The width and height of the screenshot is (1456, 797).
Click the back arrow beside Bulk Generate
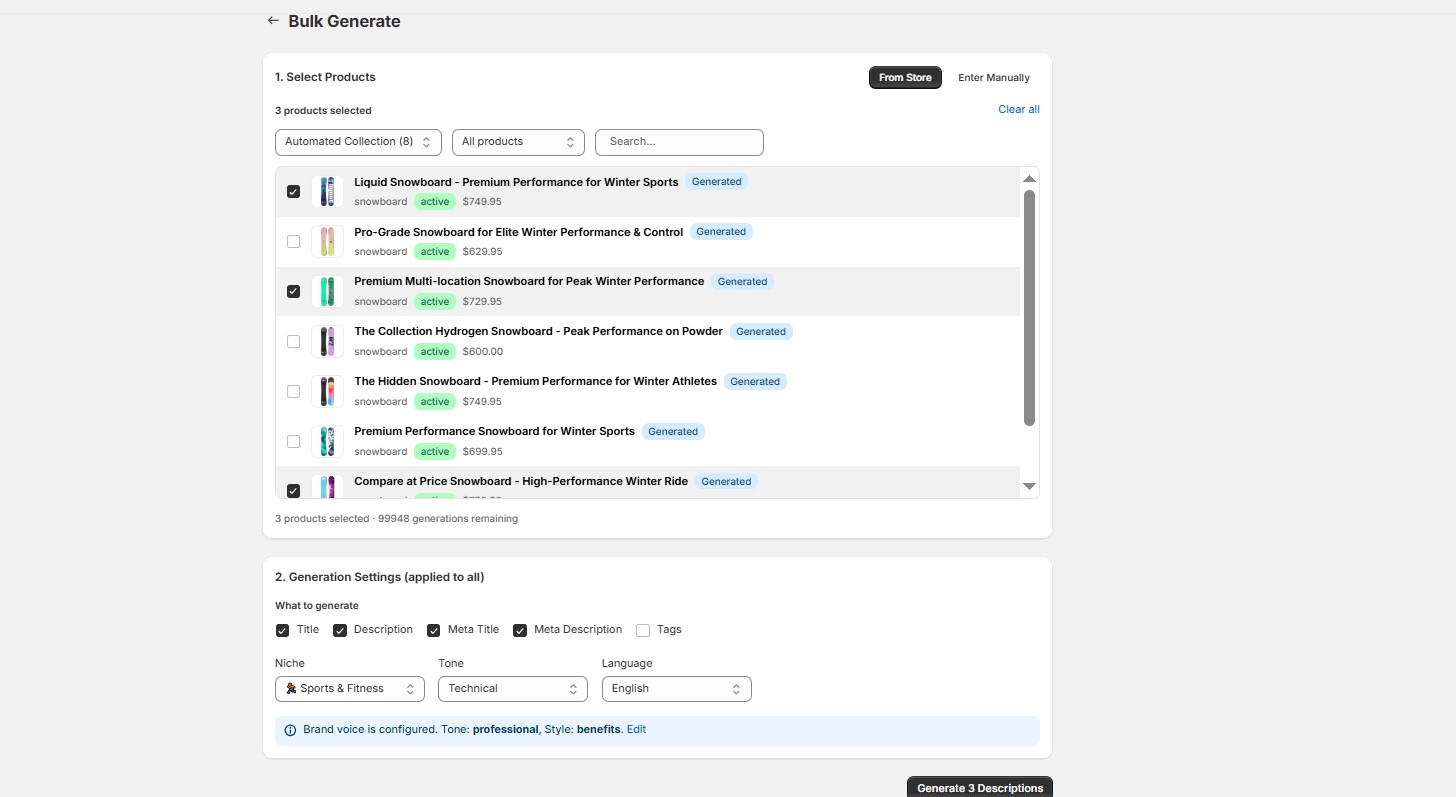pos(273,21)
